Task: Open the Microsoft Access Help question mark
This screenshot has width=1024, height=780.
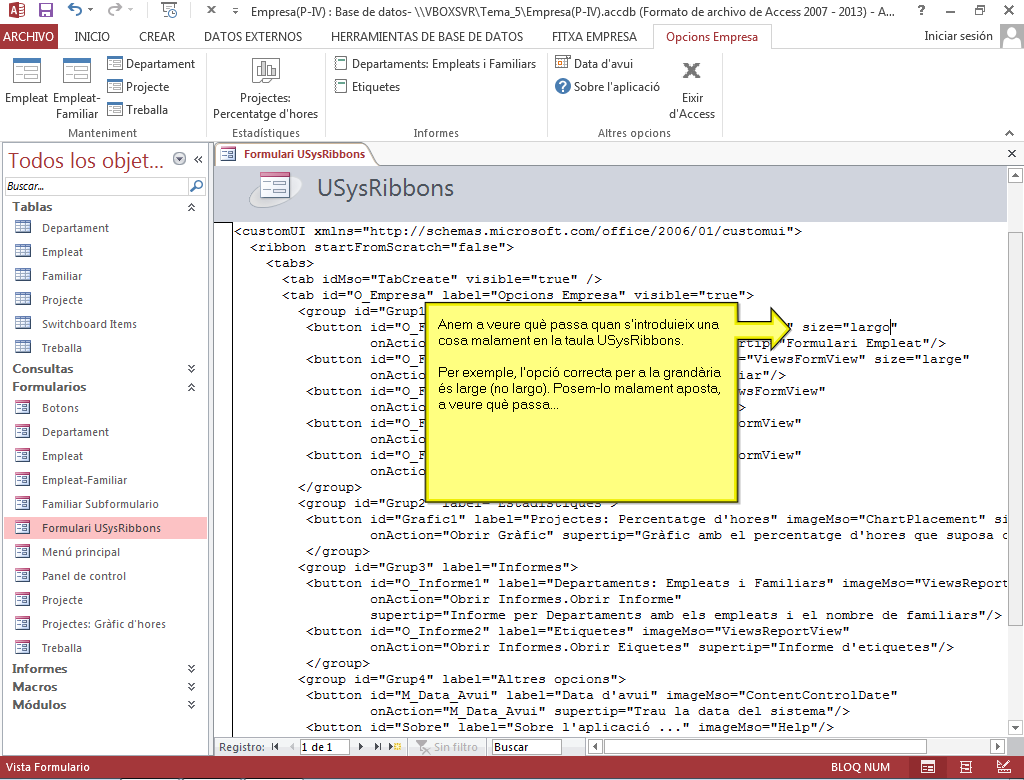Action: 921,10
